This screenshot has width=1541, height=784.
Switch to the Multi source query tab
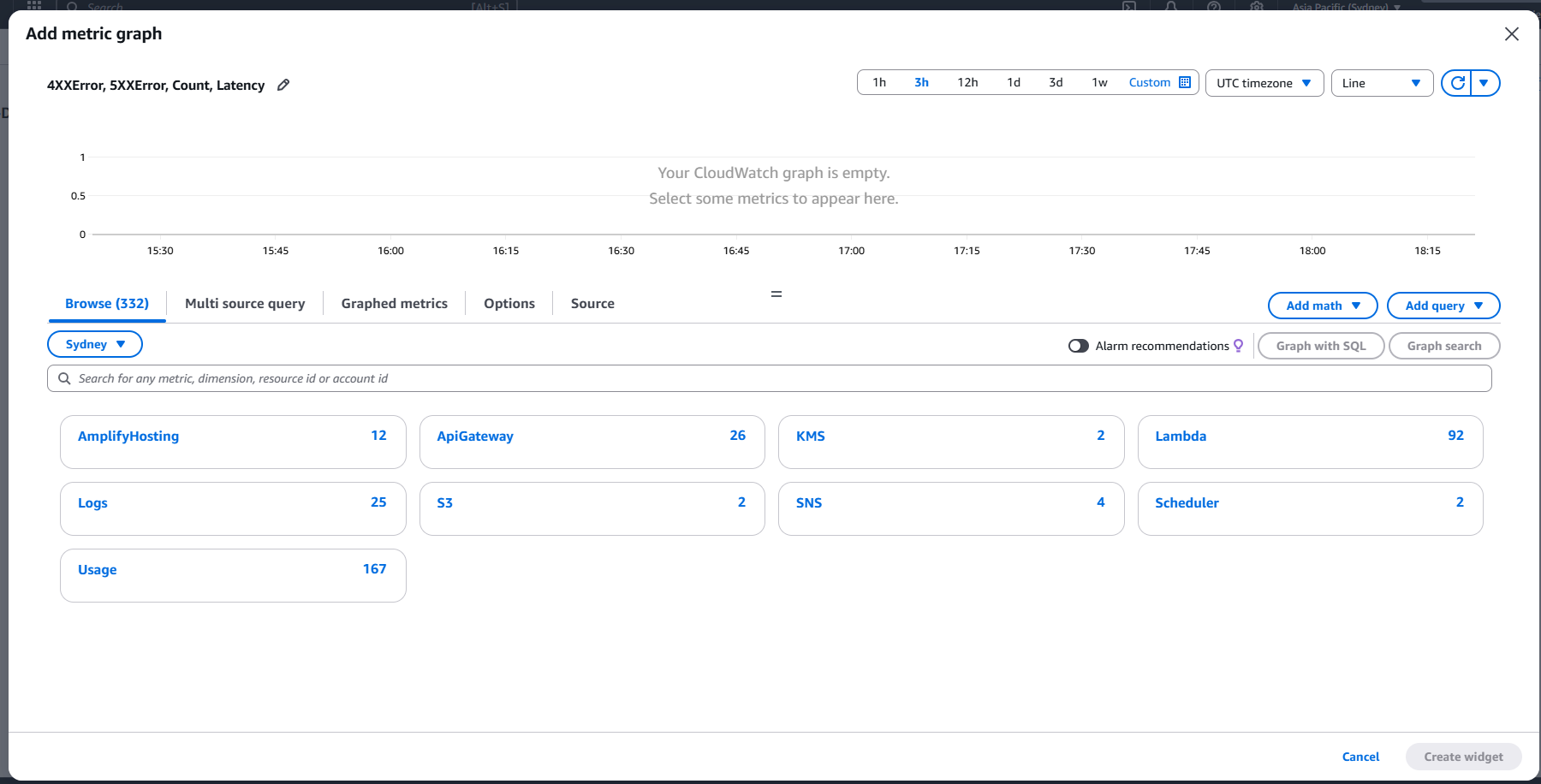pos(245,304)
